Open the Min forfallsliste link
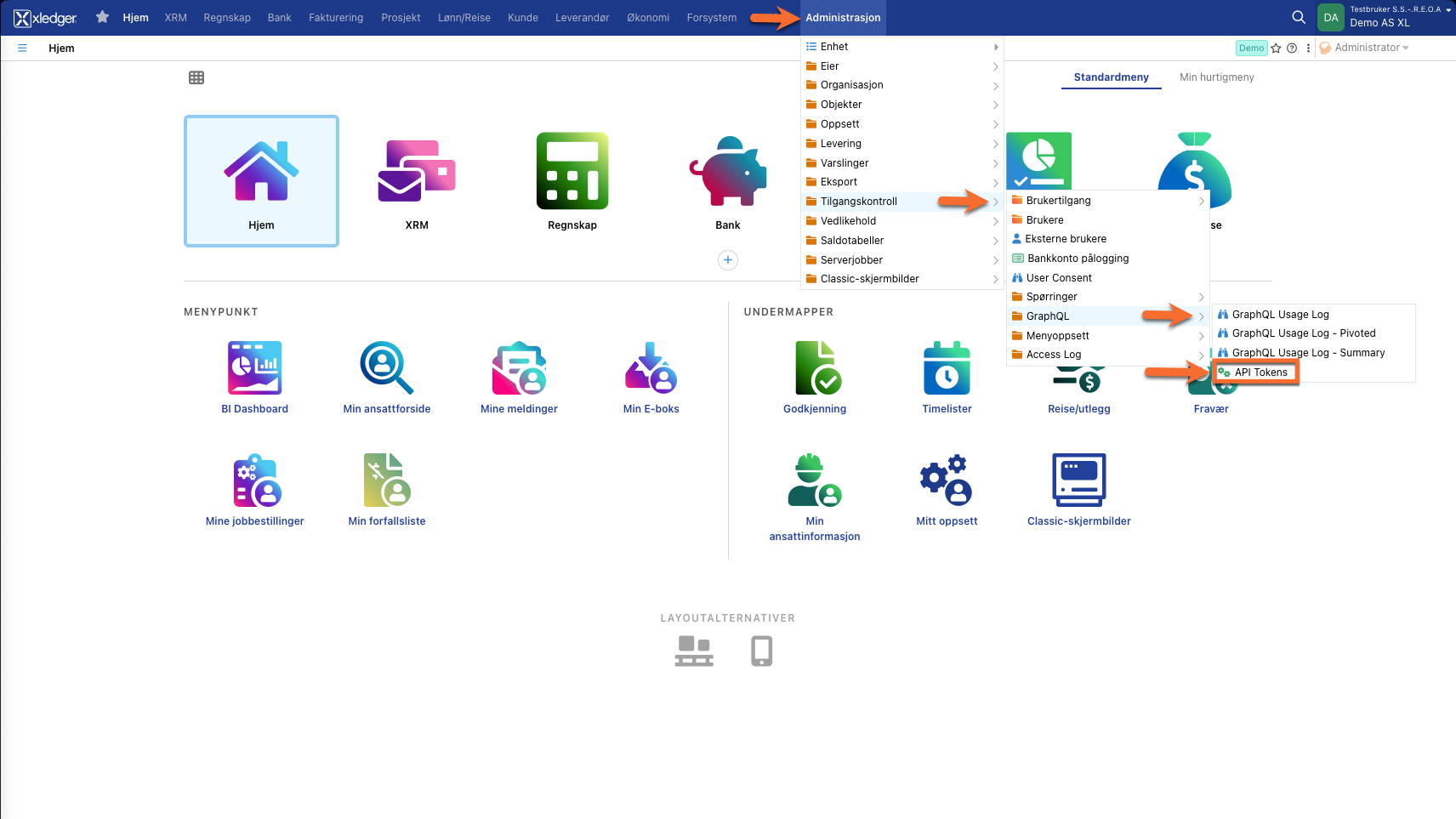Image resolution: width=1456 pixels, height=819 pixels. [x=386, y=521]
